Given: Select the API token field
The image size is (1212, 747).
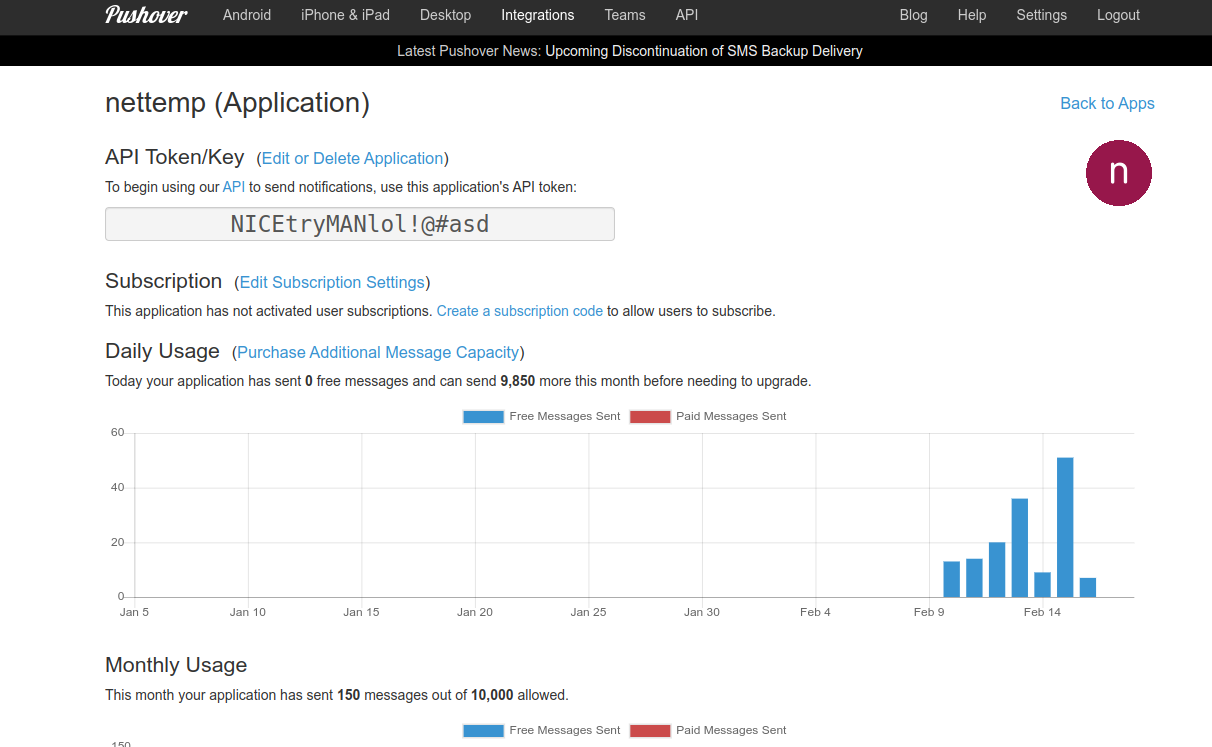Looking at the screenshot, I should [x=360, y=224].
